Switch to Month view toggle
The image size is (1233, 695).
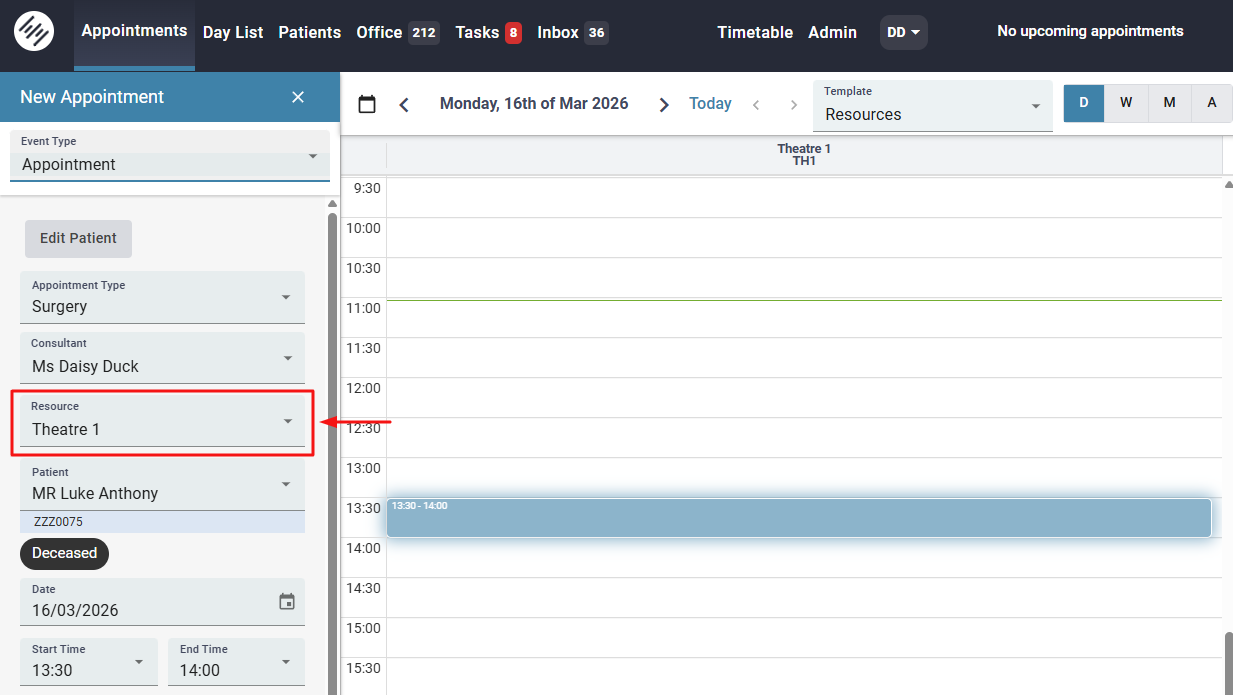[1169, 103]
